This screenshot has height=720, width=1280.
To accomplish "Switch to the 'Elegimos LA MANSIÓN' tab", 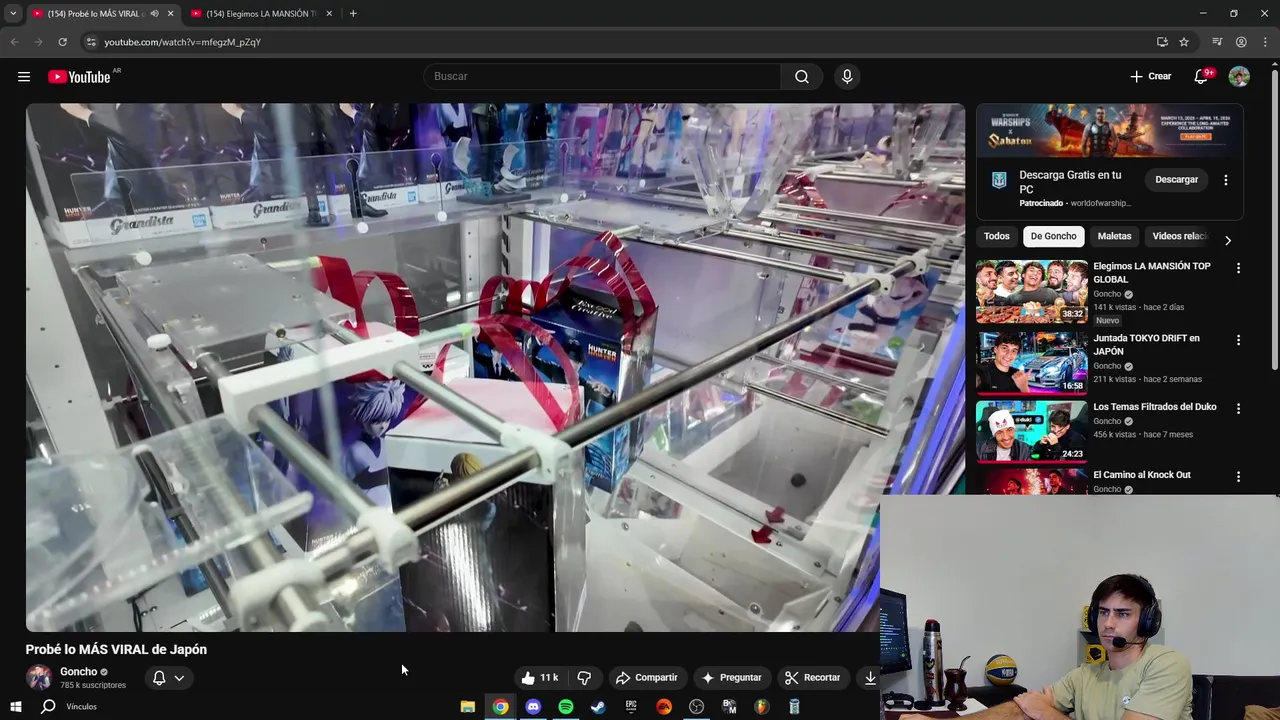I will (x=261, y=14).
